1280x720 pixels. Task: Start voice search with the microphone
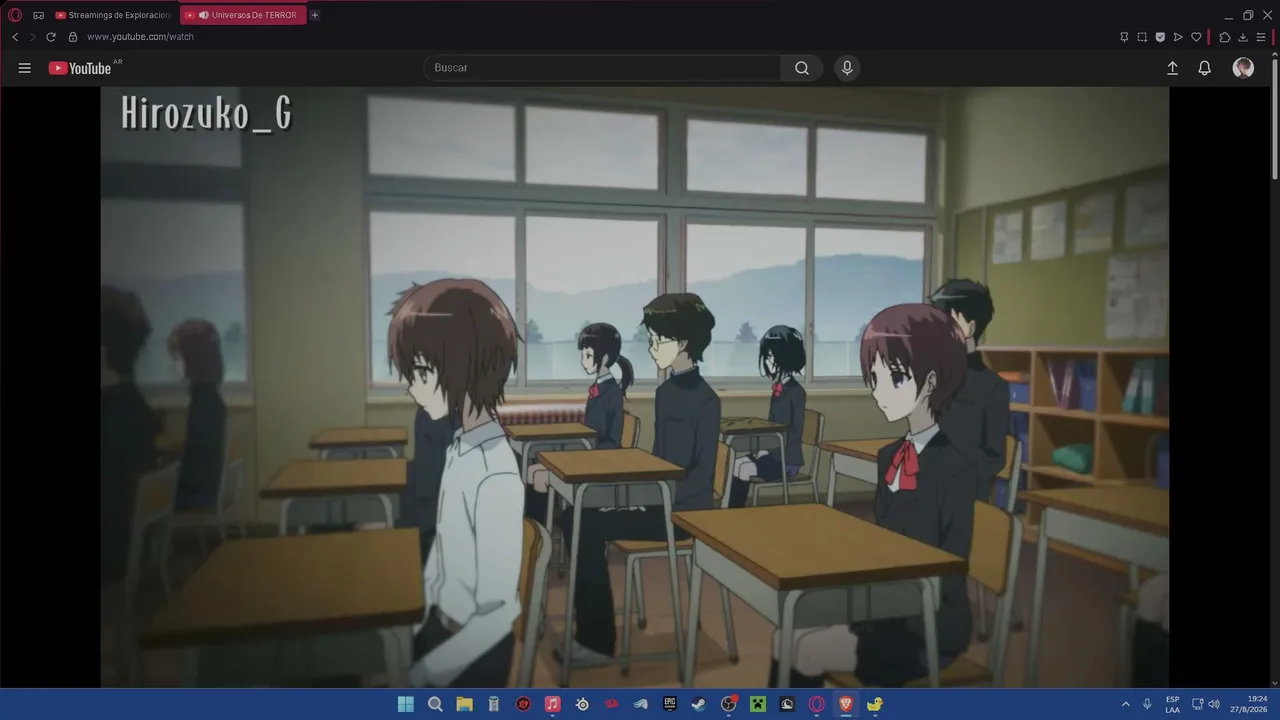[847, 68]
